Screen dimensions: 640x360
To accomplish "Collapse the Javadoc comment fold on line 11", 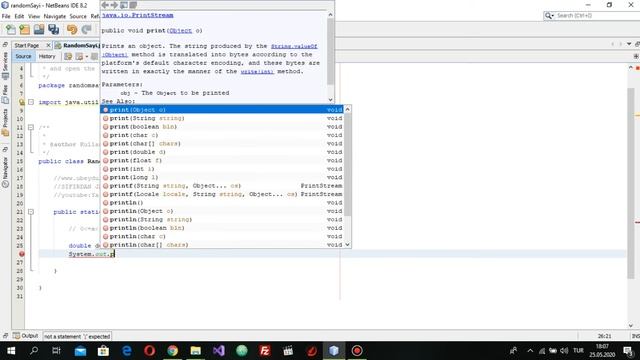I will (x=31, y=127).
